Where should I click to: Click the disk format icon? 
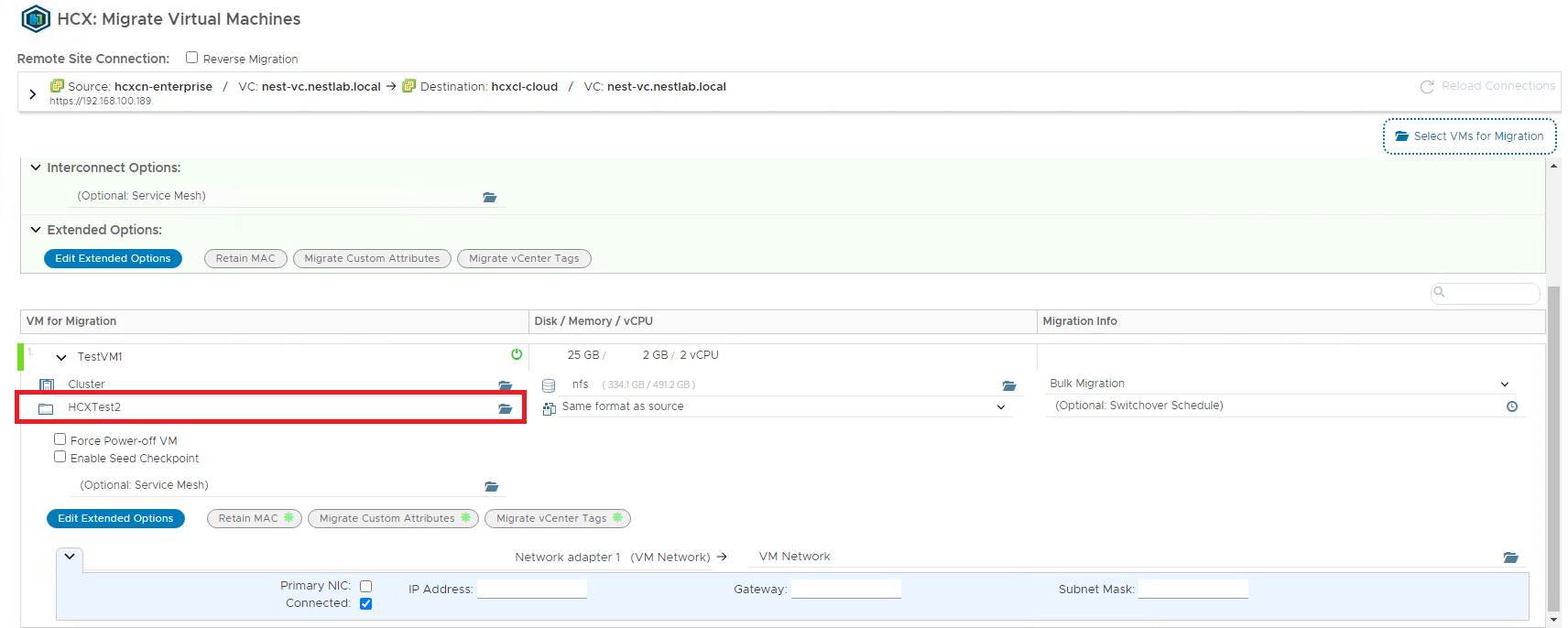pos(550,408)
